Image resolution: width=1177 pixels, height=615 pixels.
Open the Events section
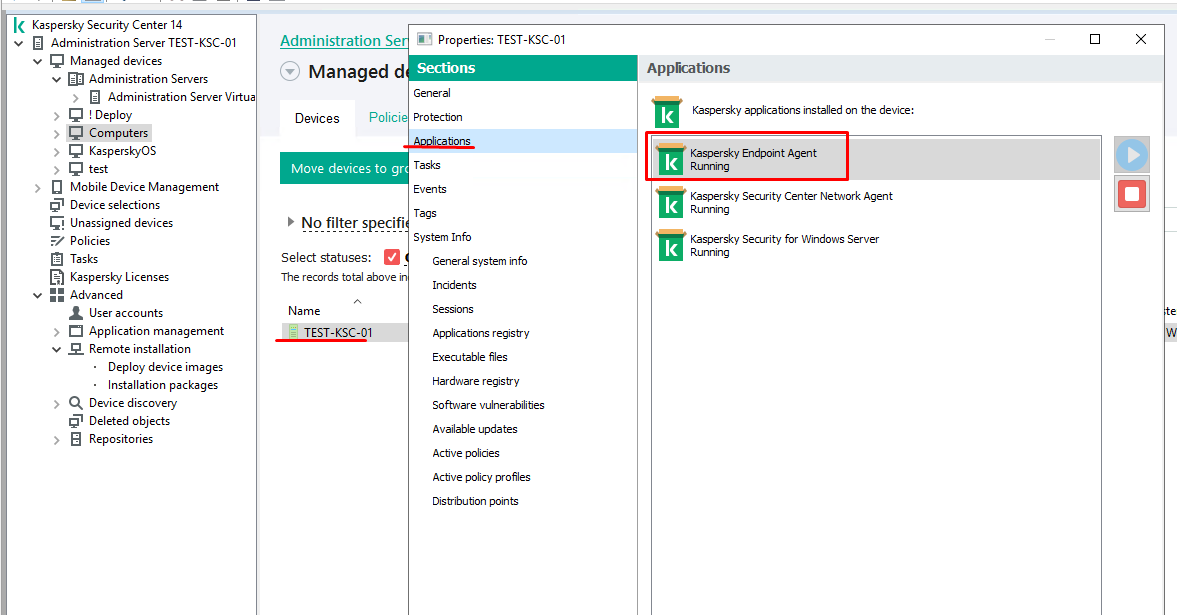[x=523, y=189]
